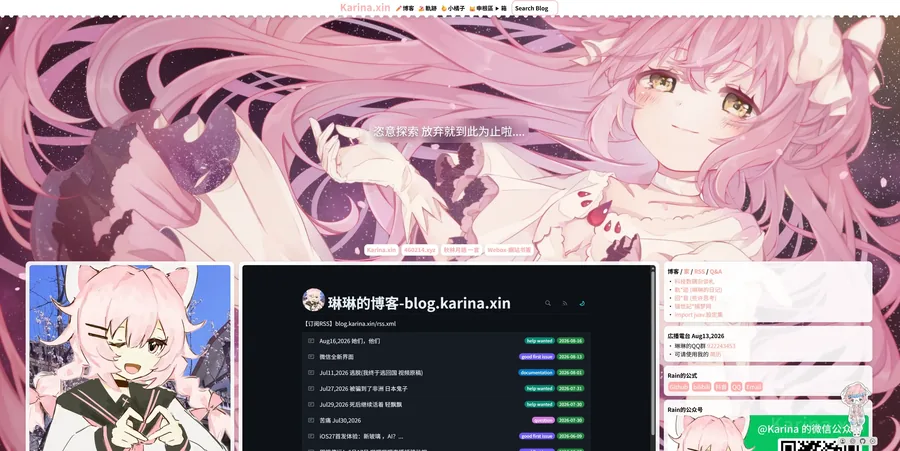This screenshot has width=900, height=451.
Task: Click the Karina.xin pink pill link
Action: [x=381, y=250]
